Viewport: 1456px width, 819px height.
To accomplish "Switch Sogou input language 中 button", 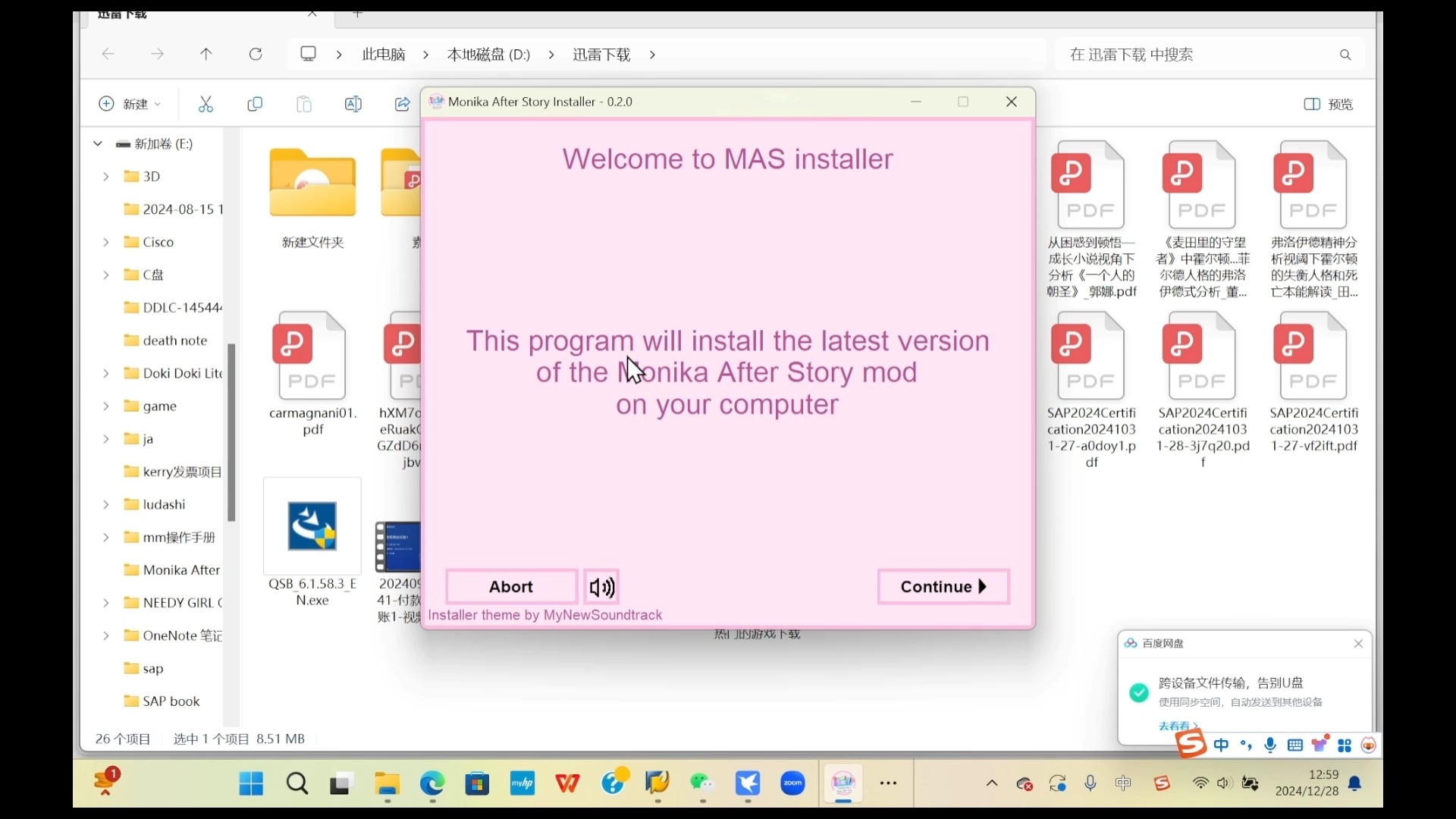I will click(1221, 745).
